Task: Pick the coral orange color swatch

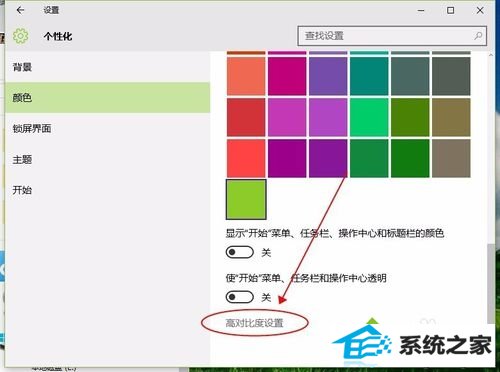Action: (246, 76)
